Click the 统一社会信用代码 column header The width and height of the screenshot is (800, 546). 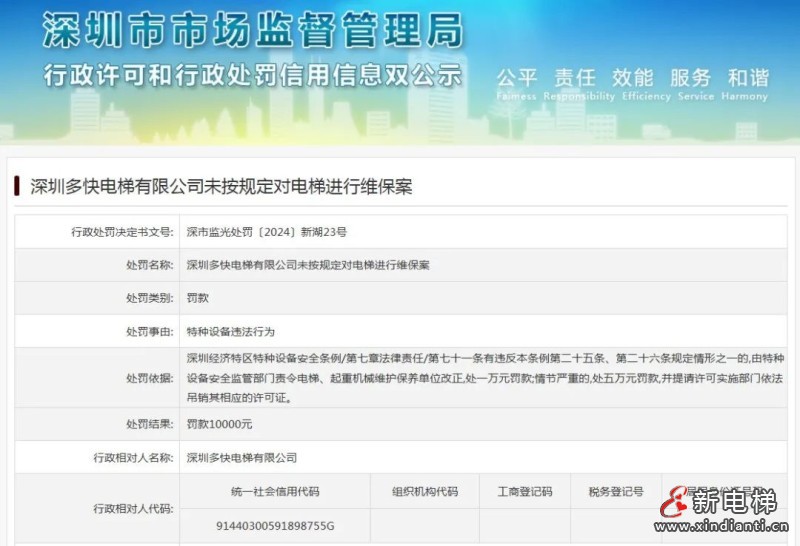275,491
